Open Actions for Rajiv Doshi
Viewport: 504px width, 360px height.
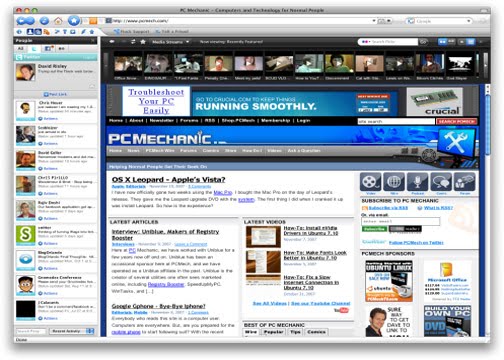[48, 219]
